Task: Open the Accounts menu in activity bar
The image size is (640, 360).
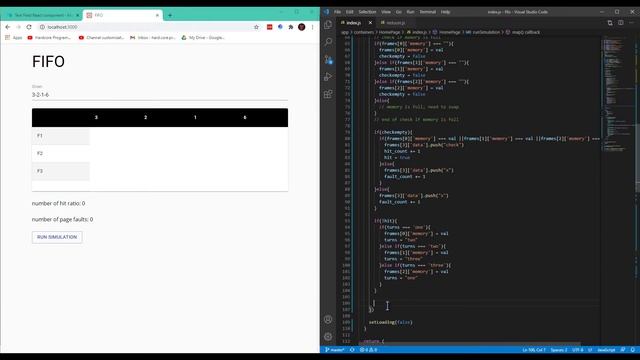Action: (328, 319)
